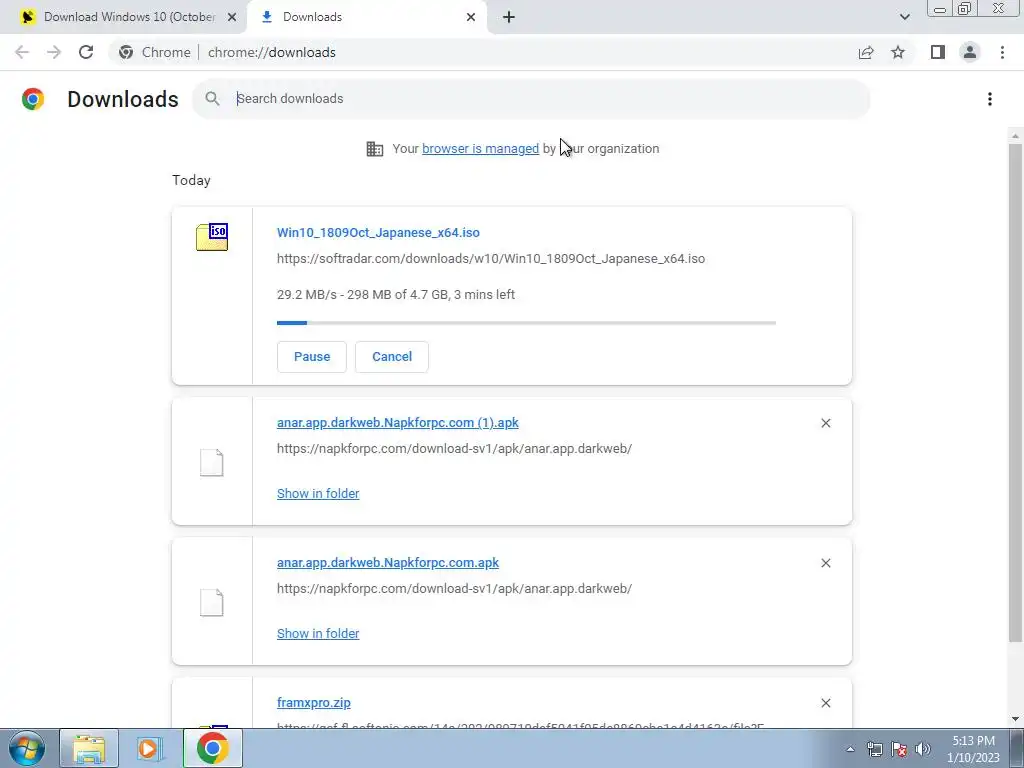1024x768 pixels.
Task: Remove framxpro.zip from list
Action: tap(825, 703)
